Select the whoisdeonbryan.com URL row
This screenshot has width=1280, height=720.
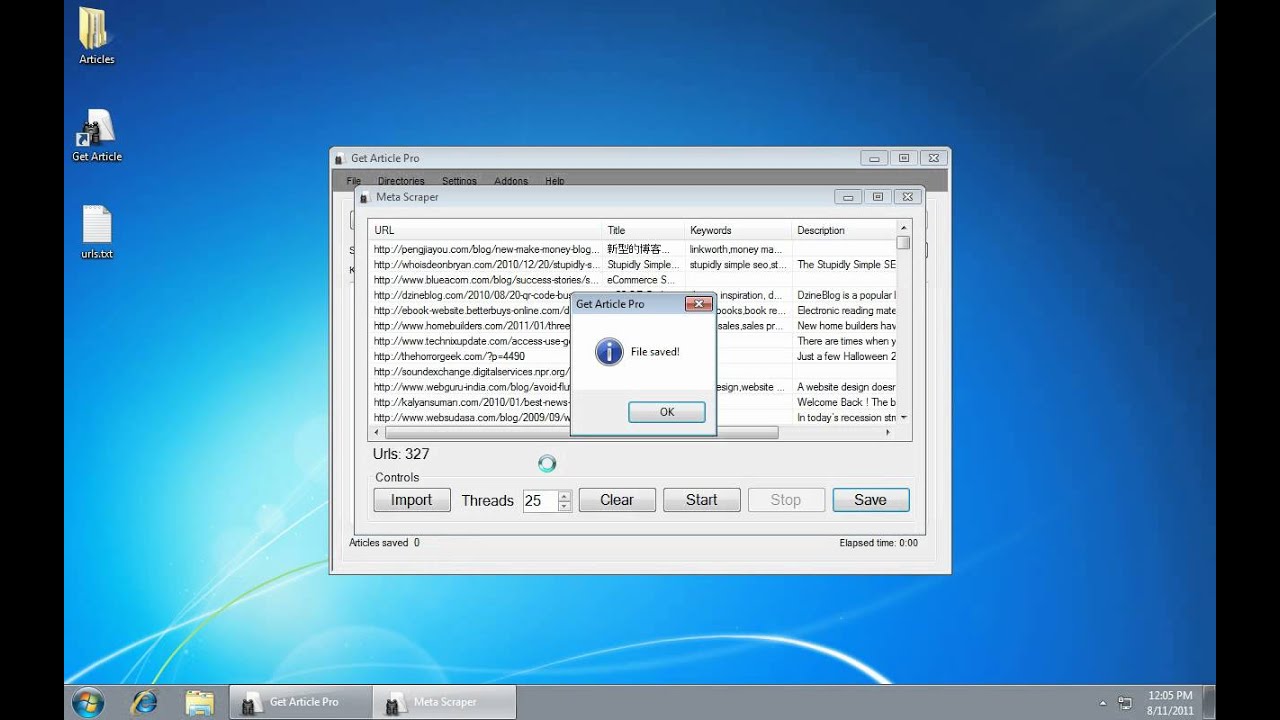click(x=486, y=265)
